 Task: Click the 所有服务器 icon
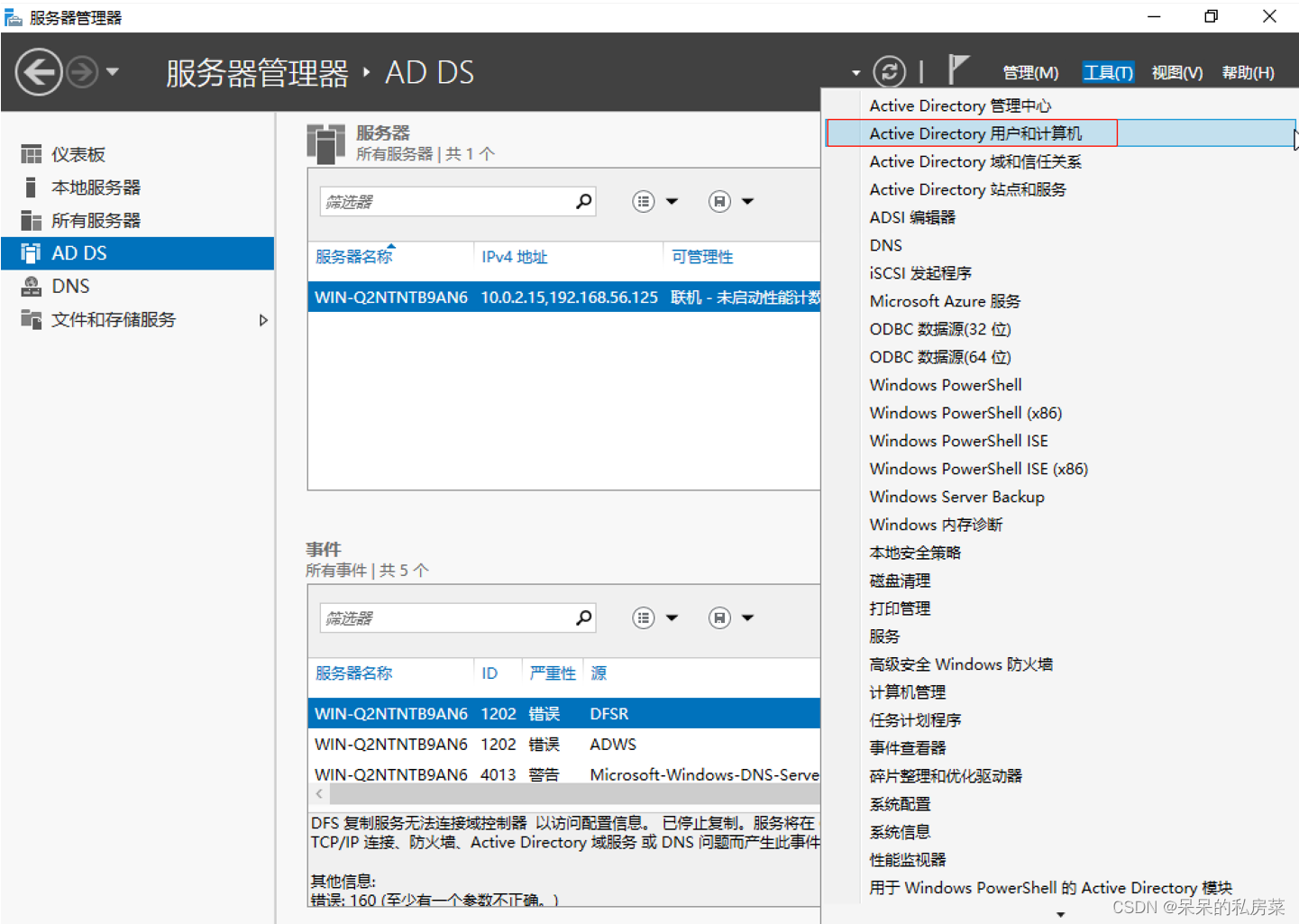[32, 221]
